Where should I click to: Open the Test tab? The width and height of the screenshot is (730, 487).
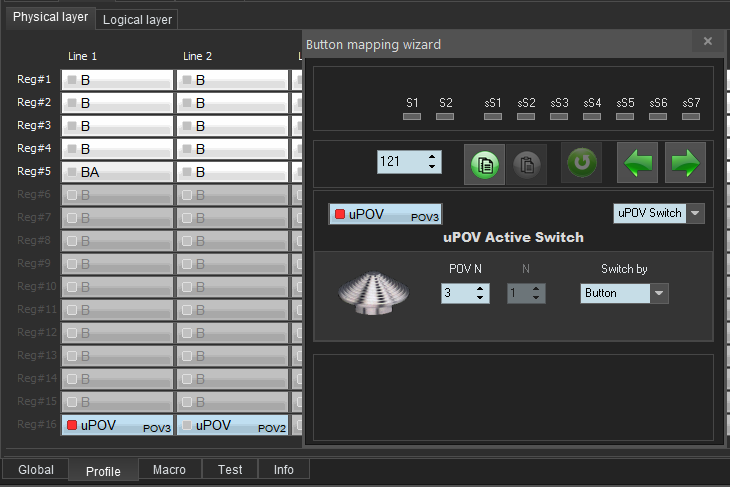coord(230,470)
